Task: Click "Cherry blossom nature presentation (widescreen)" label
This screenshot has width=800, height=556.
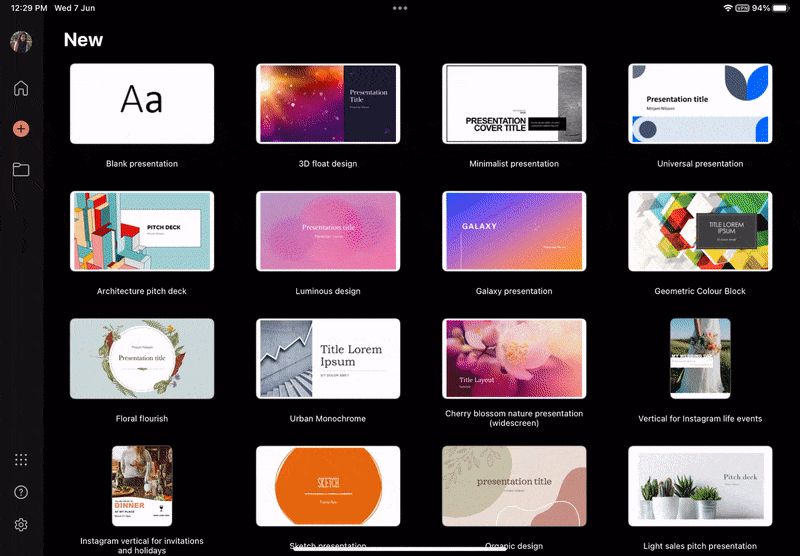Action: click(514, 418)
